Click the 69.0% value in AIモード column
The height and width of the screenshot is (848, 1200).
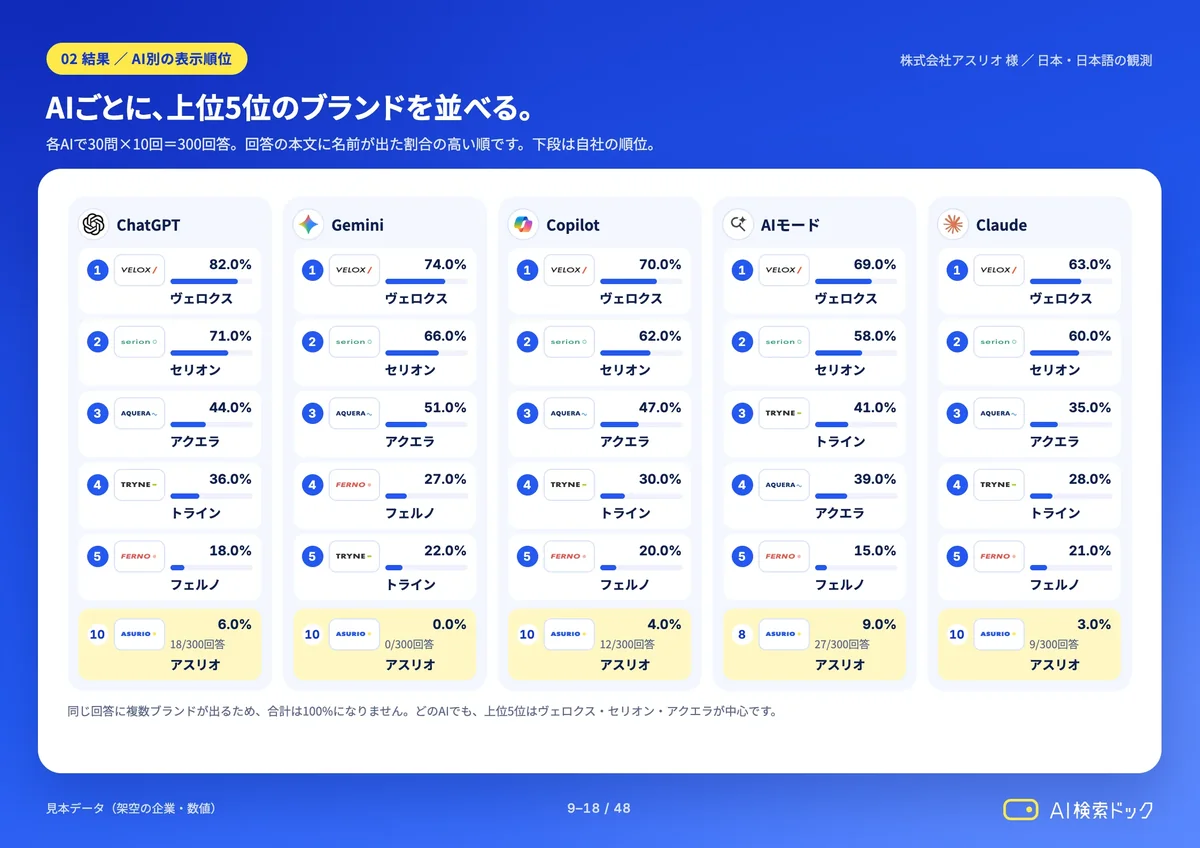click(875, 264)
